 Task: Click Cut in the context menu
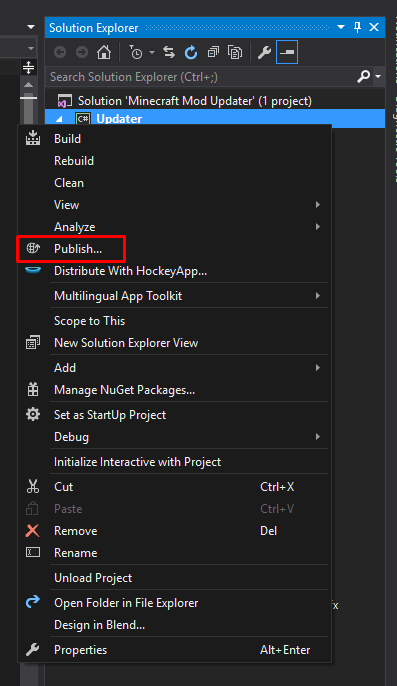(175, 486)
